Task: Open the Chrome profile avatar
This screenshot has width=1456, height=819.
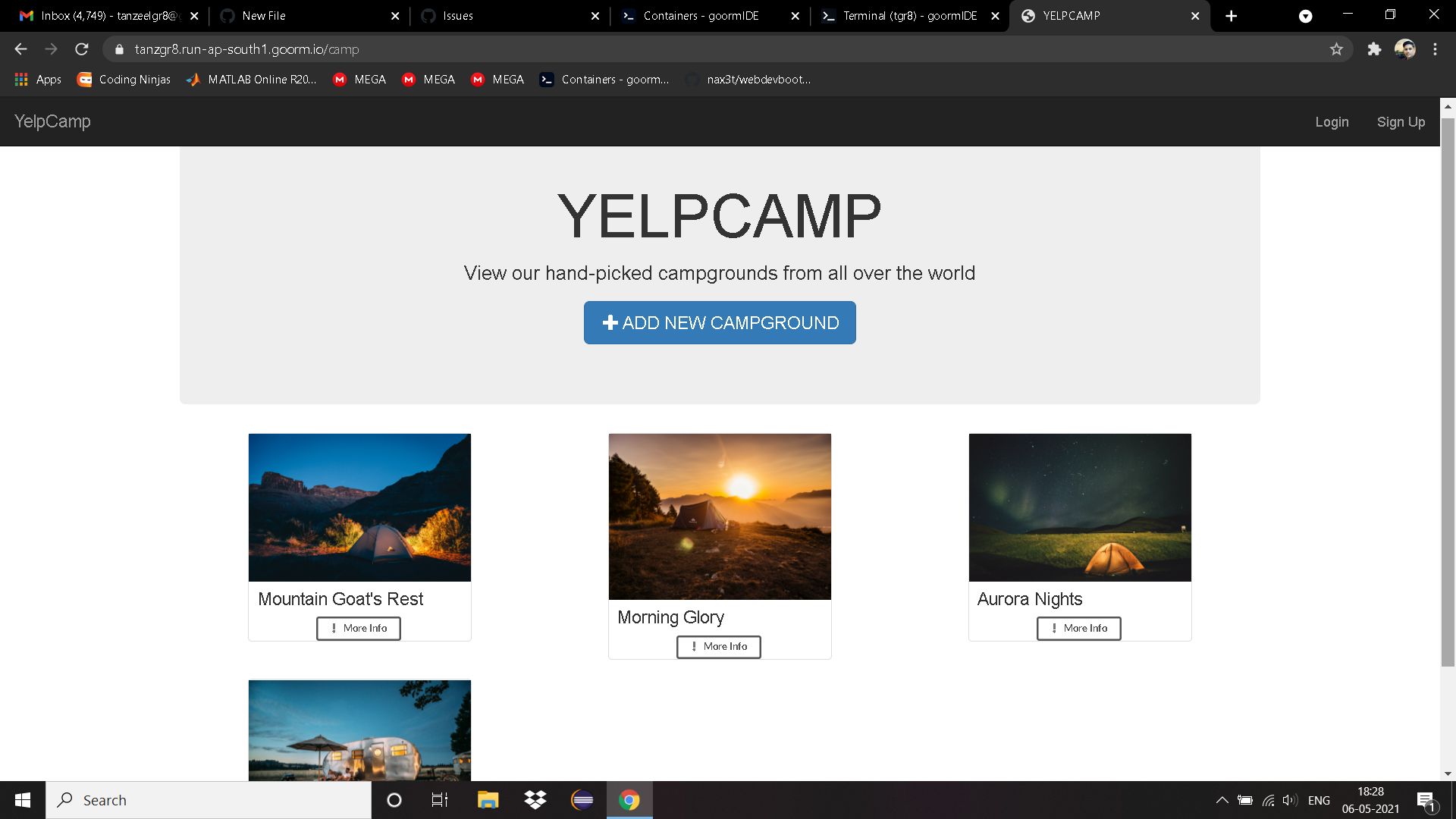Action: point(1405,49)
